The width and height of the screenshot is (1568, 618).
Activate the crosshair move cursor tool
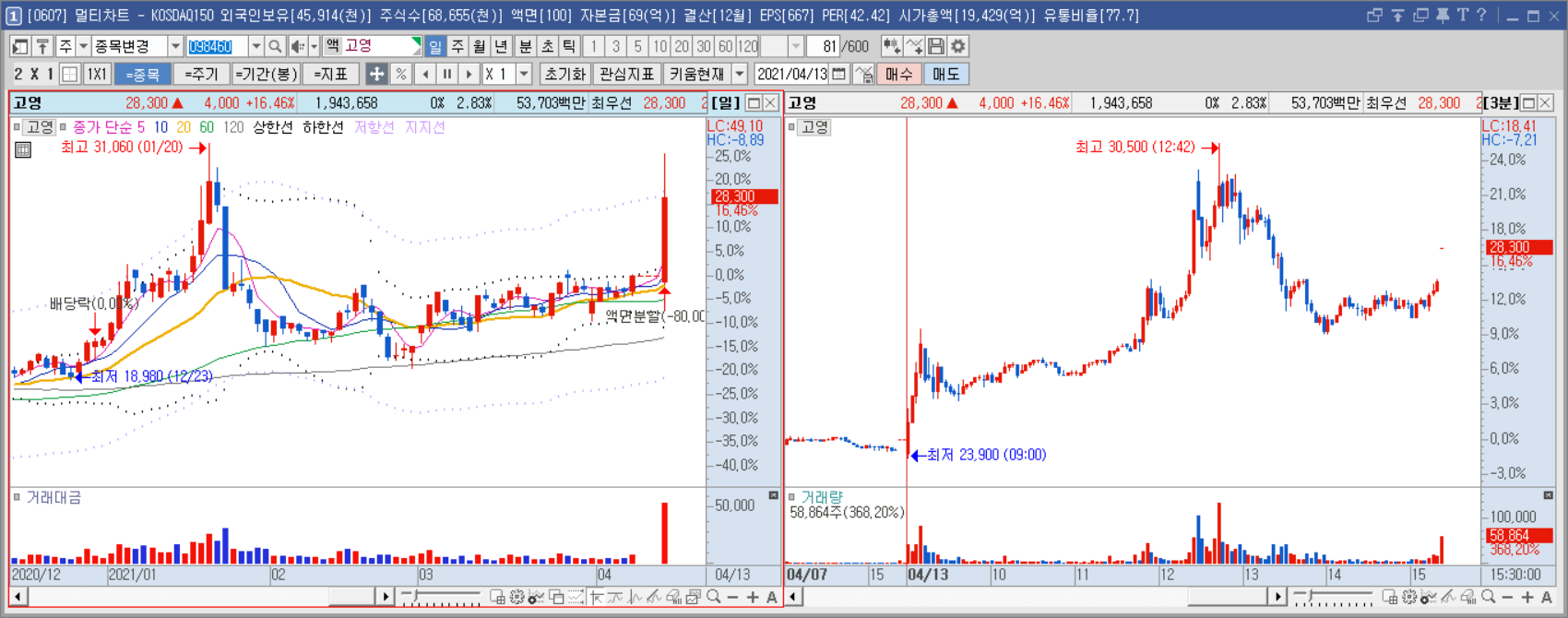(376, 74)
